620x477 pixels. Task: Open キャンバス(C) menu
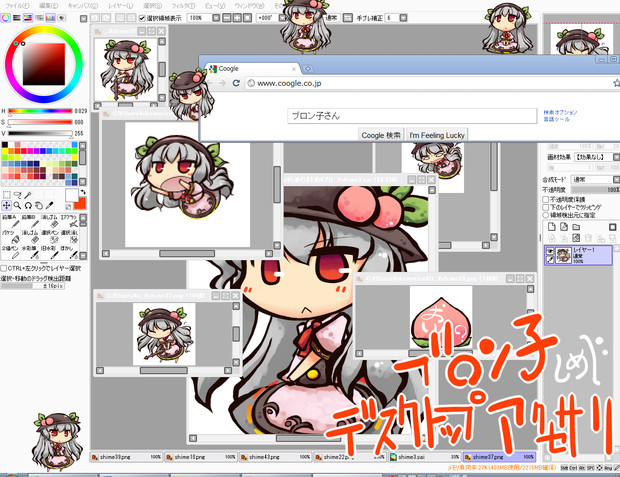pos(83,6)
